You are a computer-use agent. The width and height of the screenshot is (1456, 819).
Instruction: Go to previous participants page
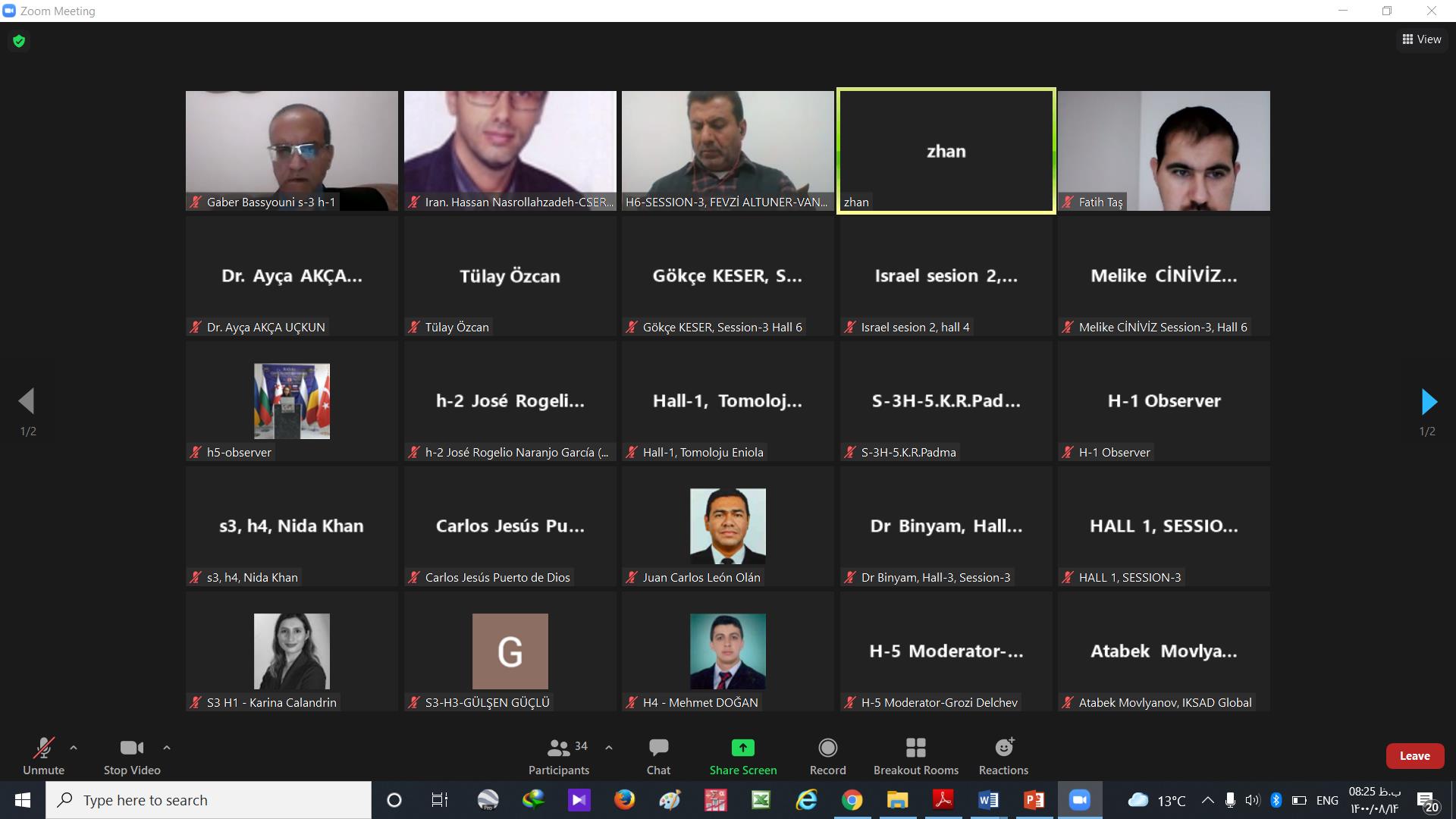point(27,402)
